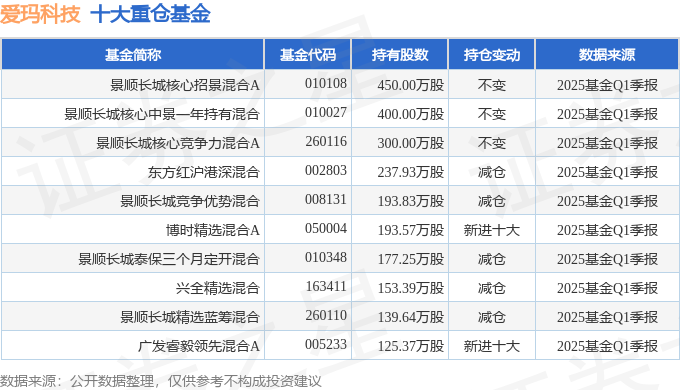Open 兴全精选混合 fund entry
Viewport: 680px width, 390px height.
click(x=218, y=288)
